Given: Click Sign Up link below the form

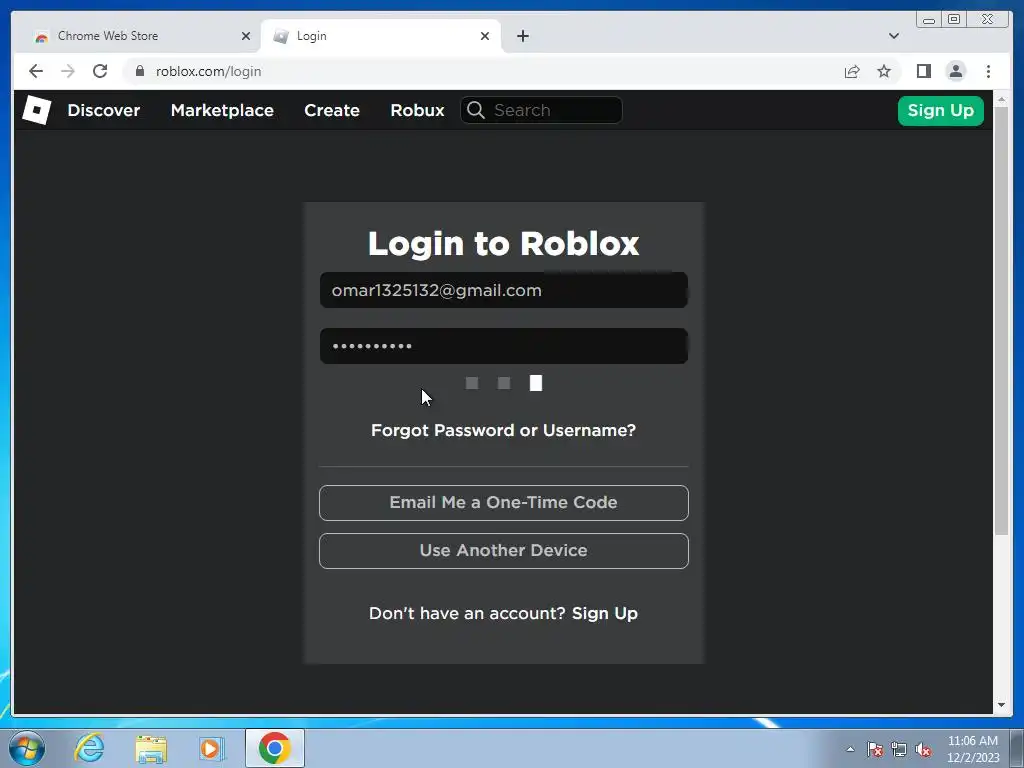Looking at the screenshot, I should (605, 613).
